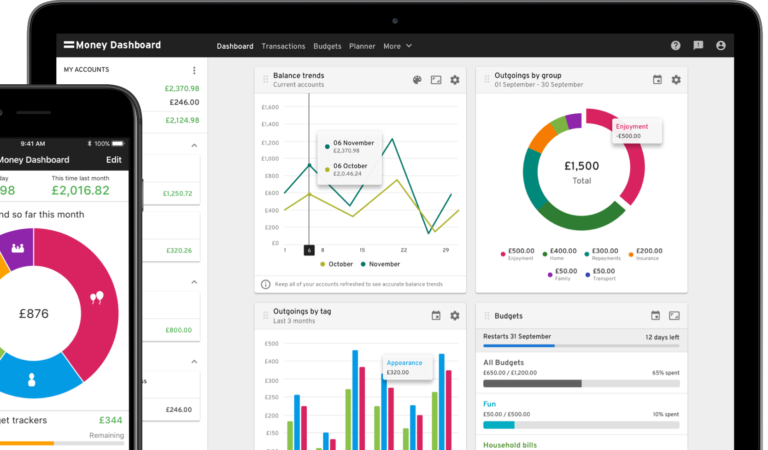The width and height of the screenshot is (768, 450).
Task: Open the More dropdown menu
Action: (397, 46)
